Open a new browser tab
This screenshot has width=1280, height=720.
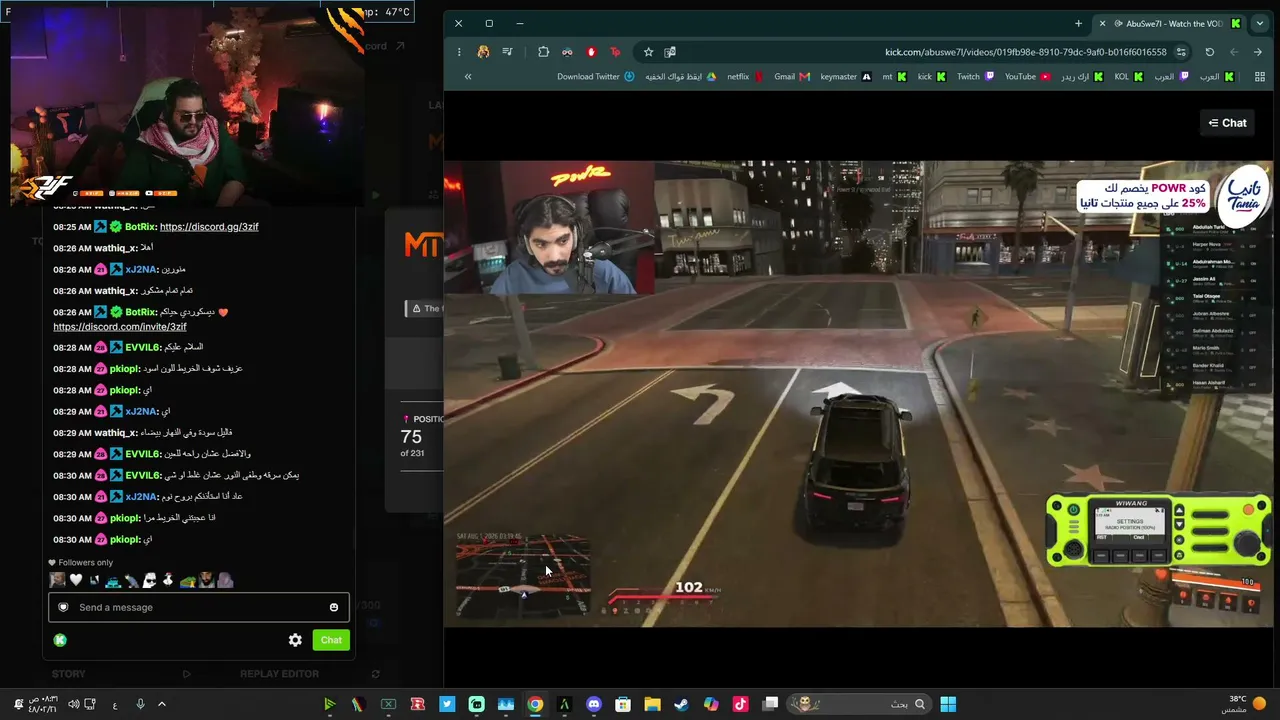point(1078,23)
